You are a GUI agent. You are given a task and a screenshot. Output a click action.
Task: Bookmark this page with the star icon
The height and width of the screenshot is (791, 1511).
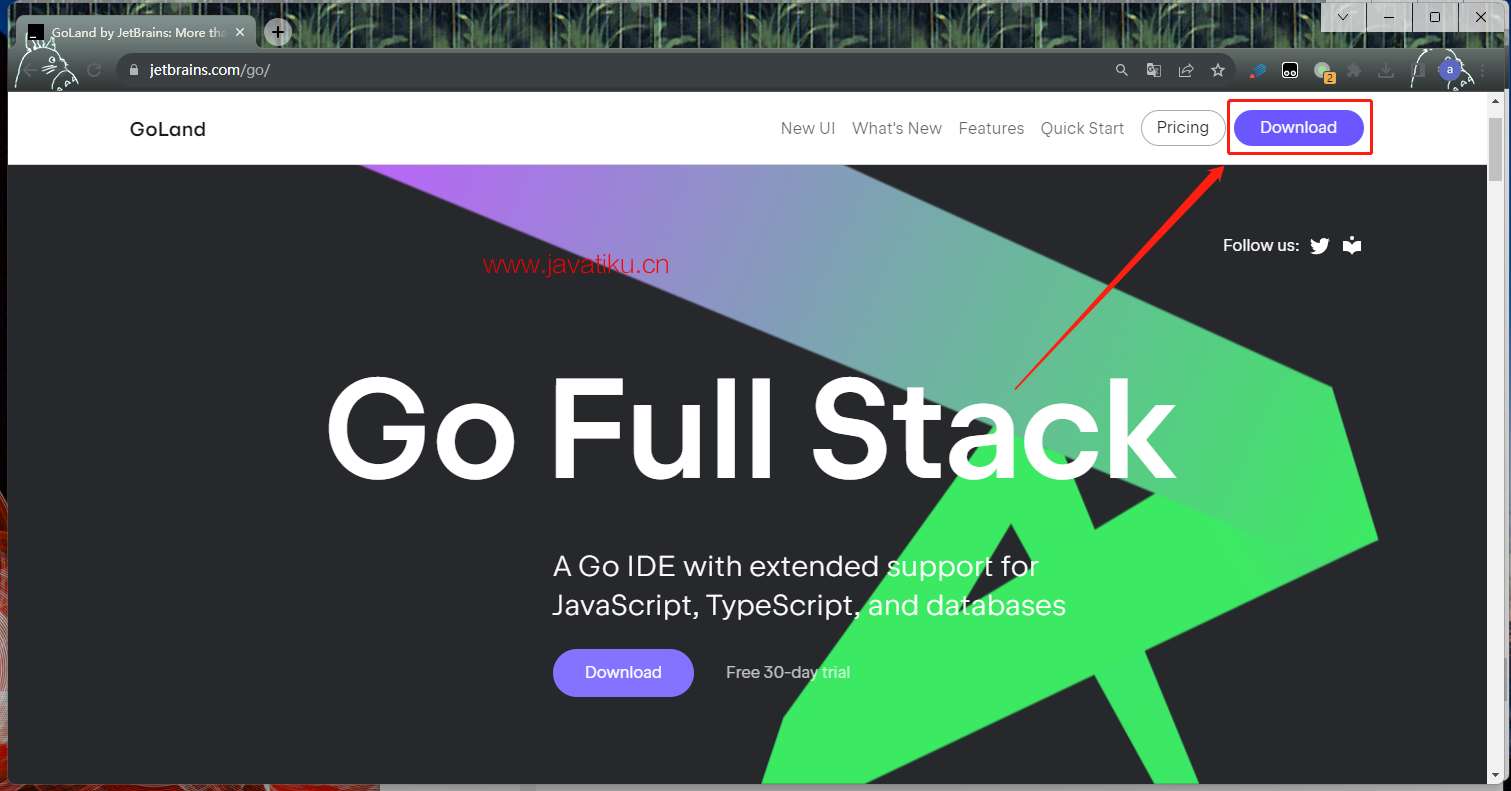point(1218,70)
